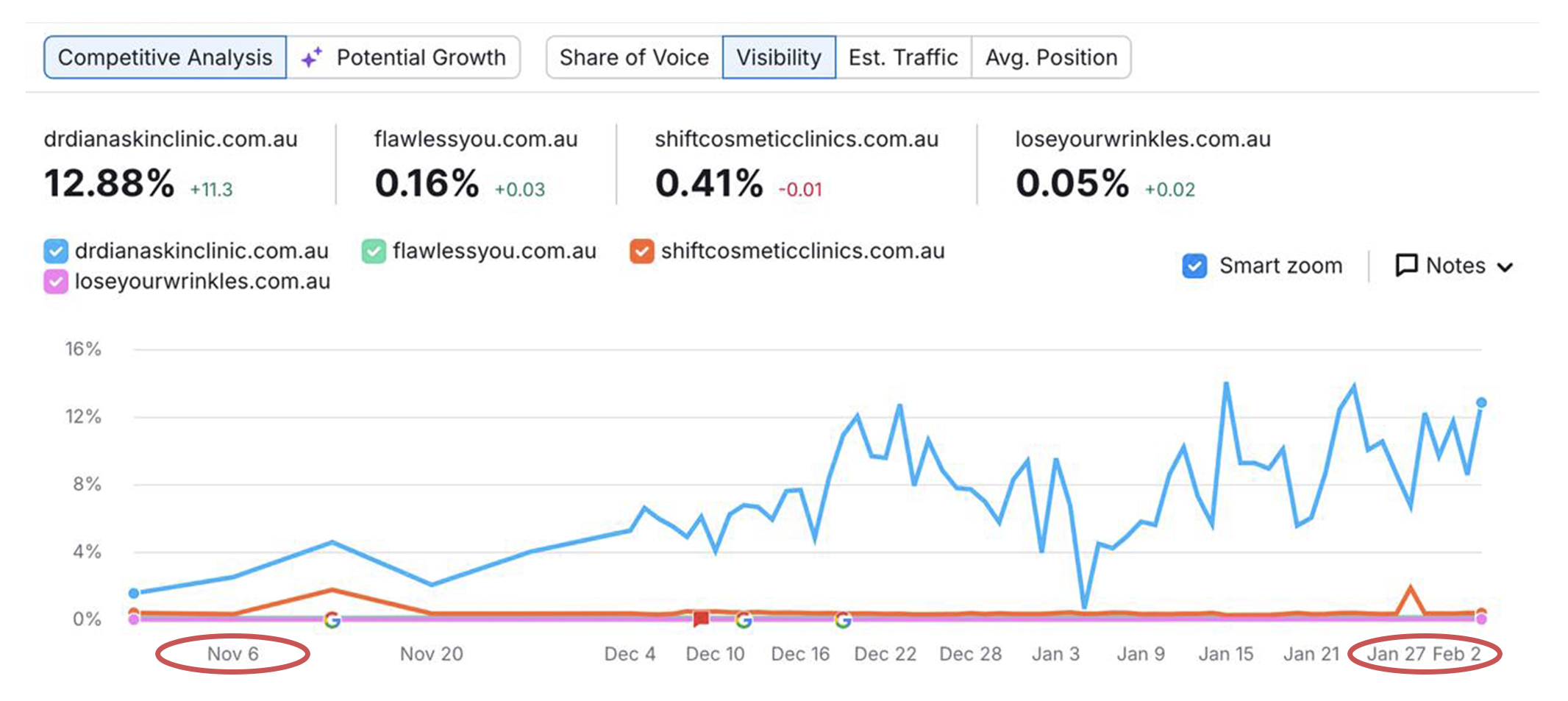
Task: Click the sparkle icon beside Potential Growth
Action: (312, 57)
